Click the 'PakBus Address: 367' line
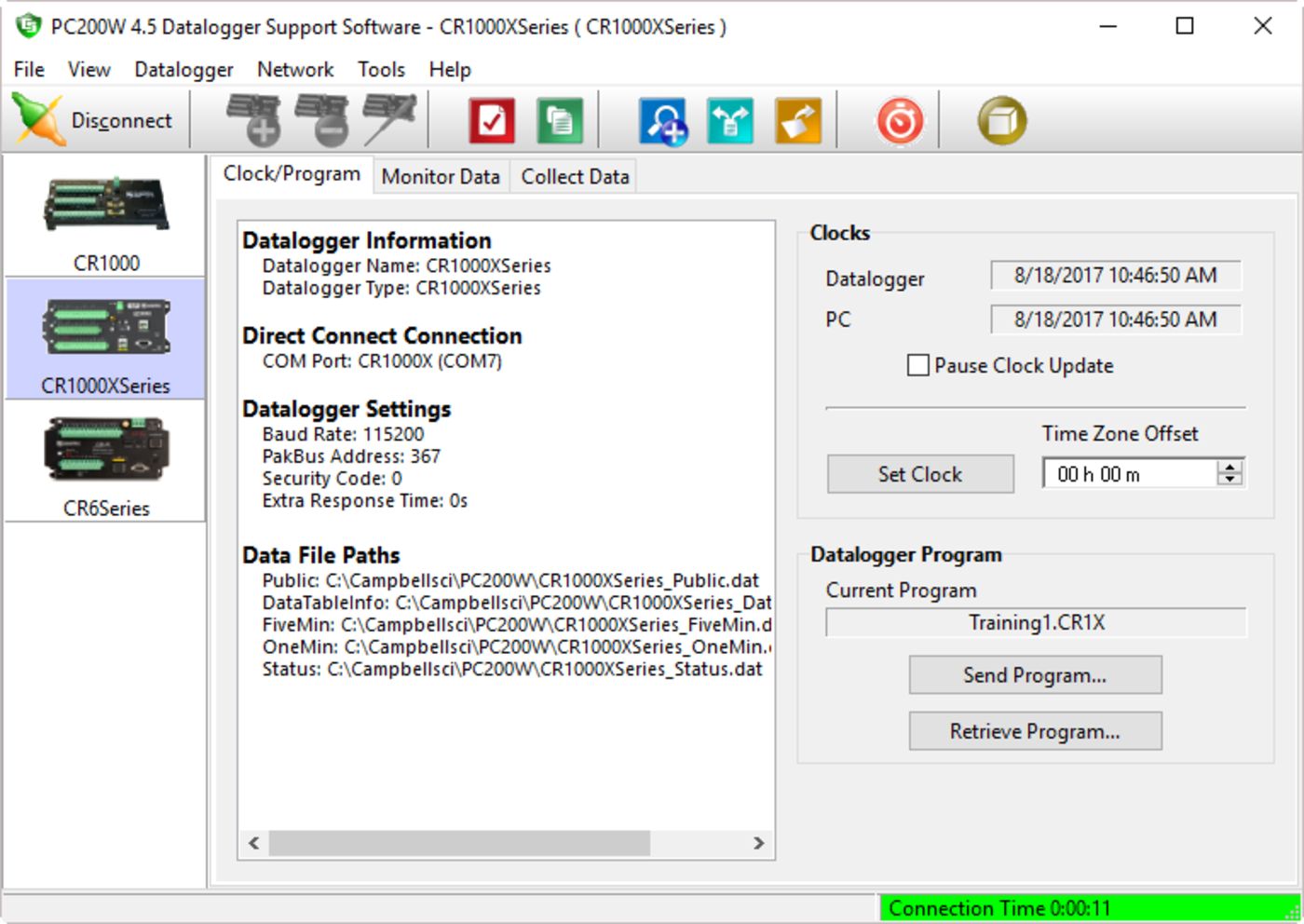The image size is (1304, 924). pyautogui.click(x=351, y=456)
